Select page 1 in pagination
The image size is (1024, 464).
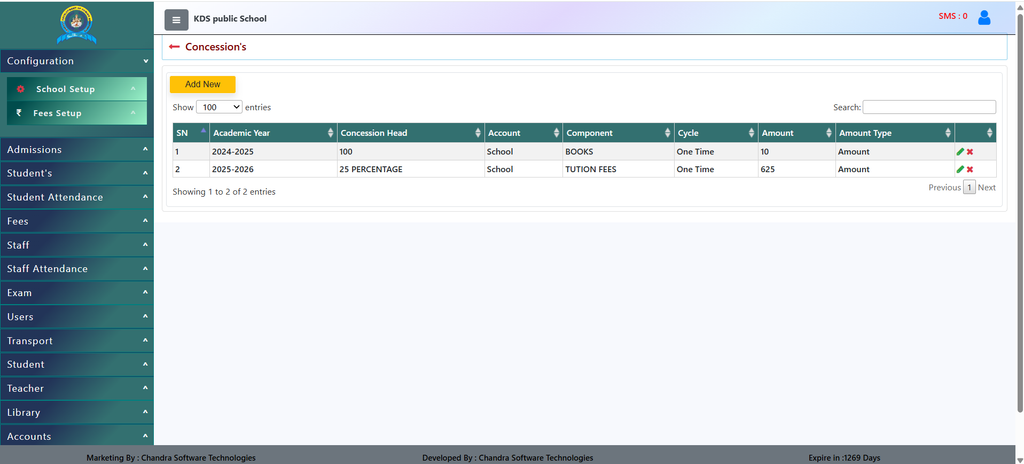969,188
